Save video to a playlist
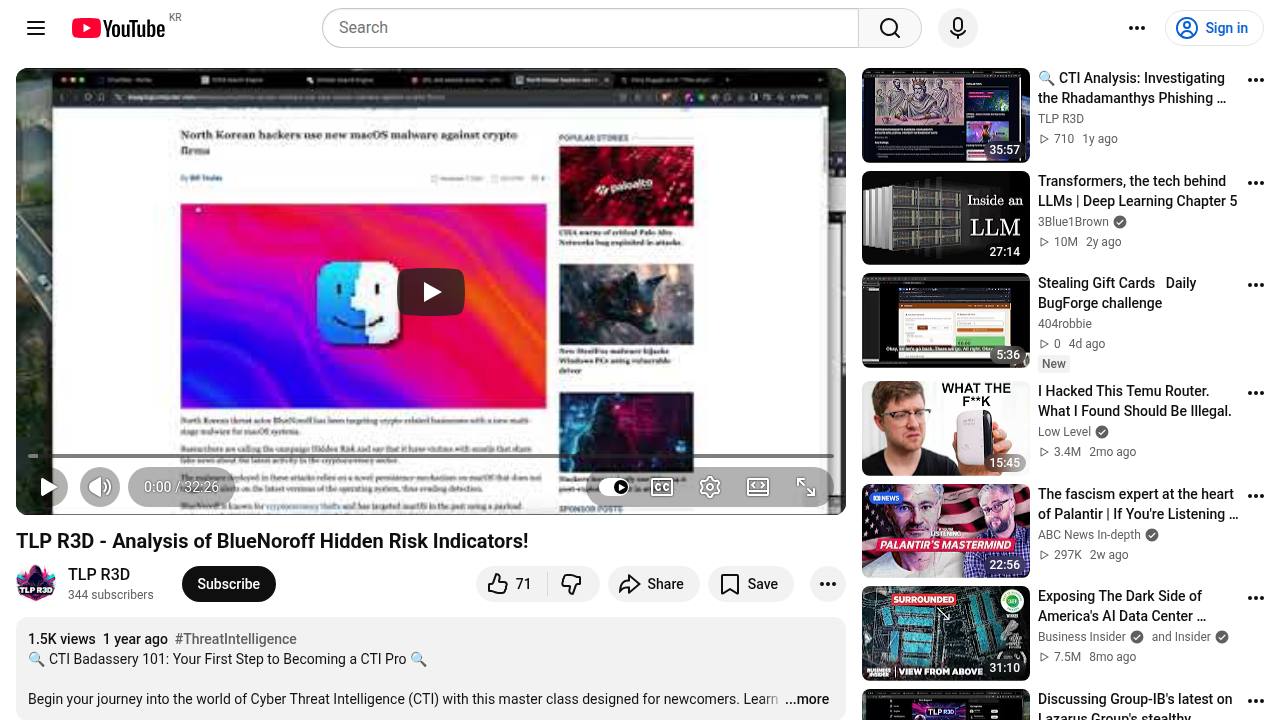 [x=750, y=584]
